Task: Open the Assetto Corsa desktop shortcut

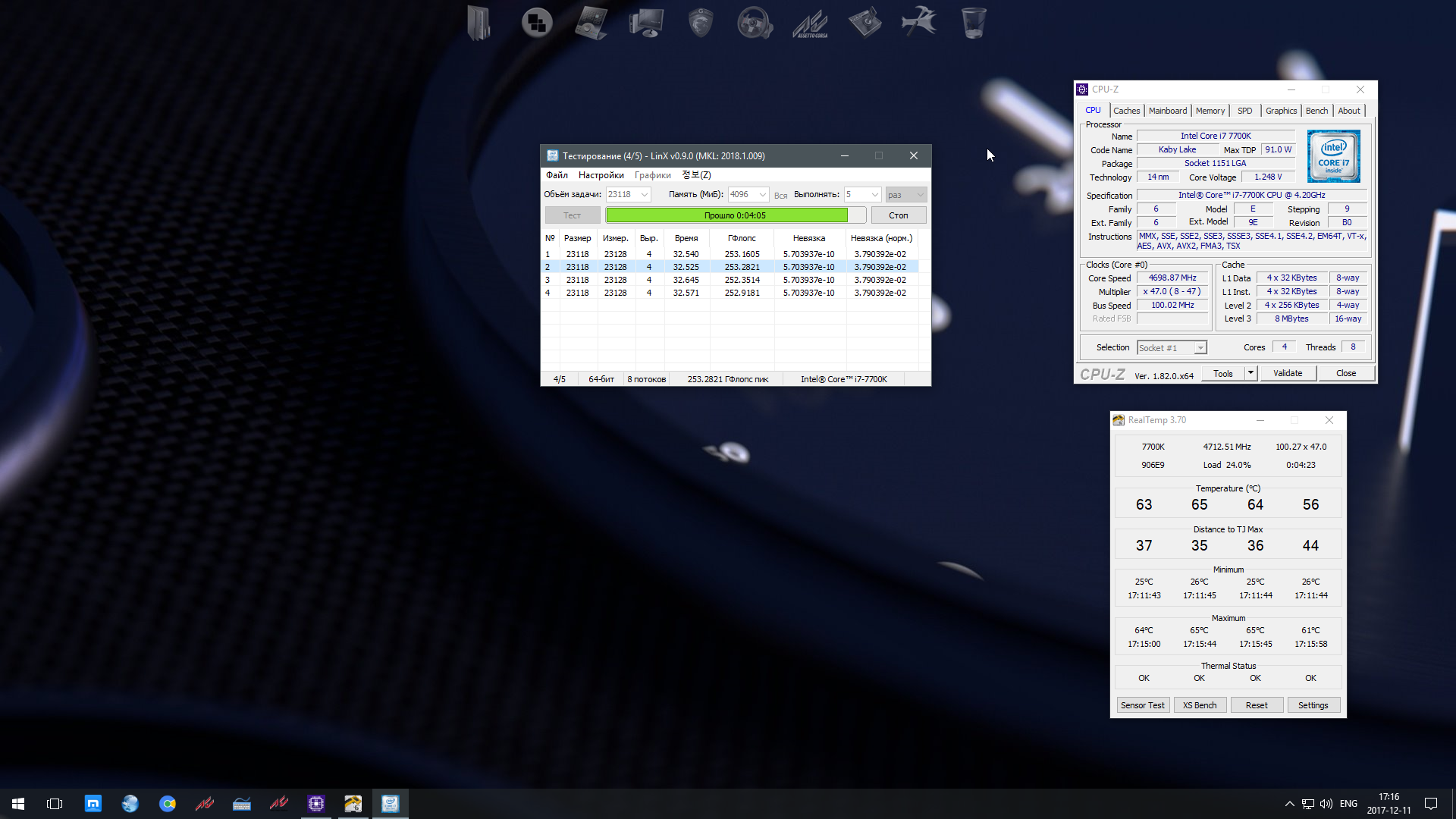Action: tap(810, 23)
